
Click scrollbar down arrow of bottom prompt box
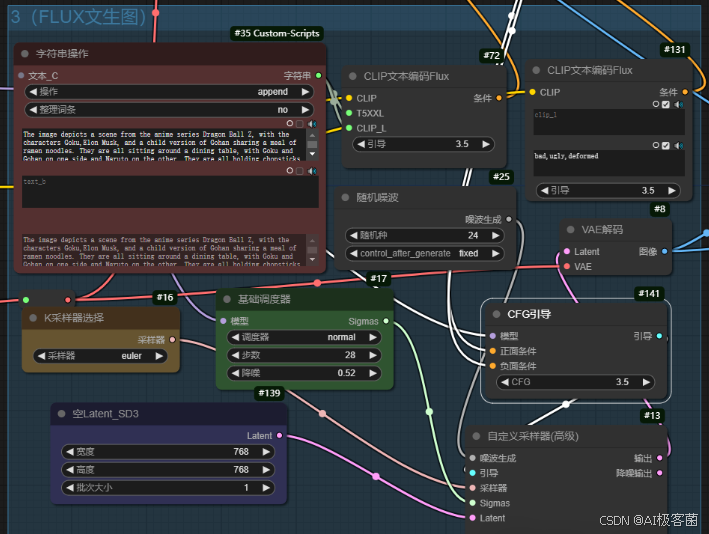click(312, 260)
